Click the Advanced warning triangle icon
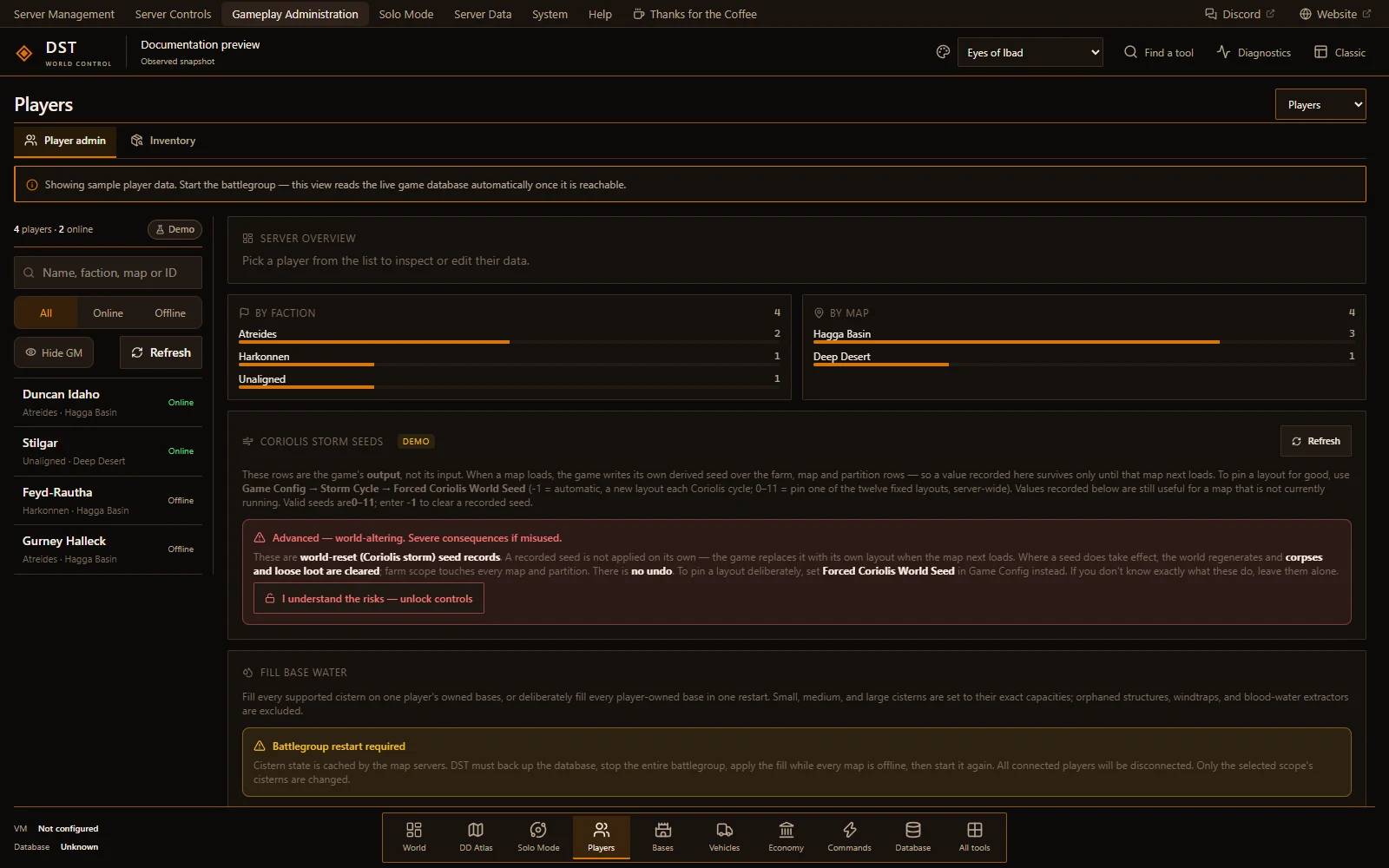1389x868 pixels. pyautogui.click(x=260, y=538)
